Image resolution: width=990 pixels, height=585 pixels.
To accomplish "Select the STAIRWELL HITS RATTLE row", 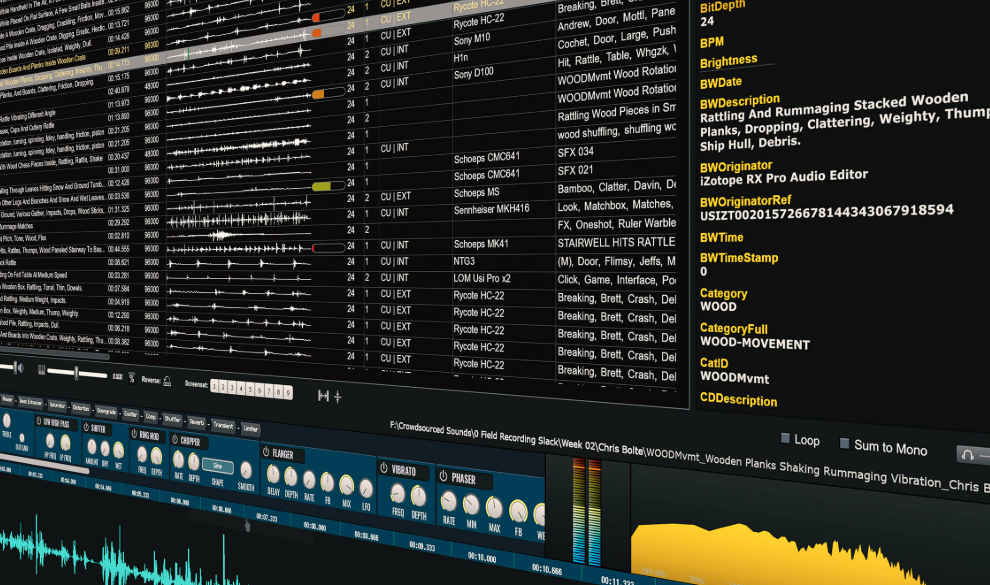I will click(x=615, y=243).
